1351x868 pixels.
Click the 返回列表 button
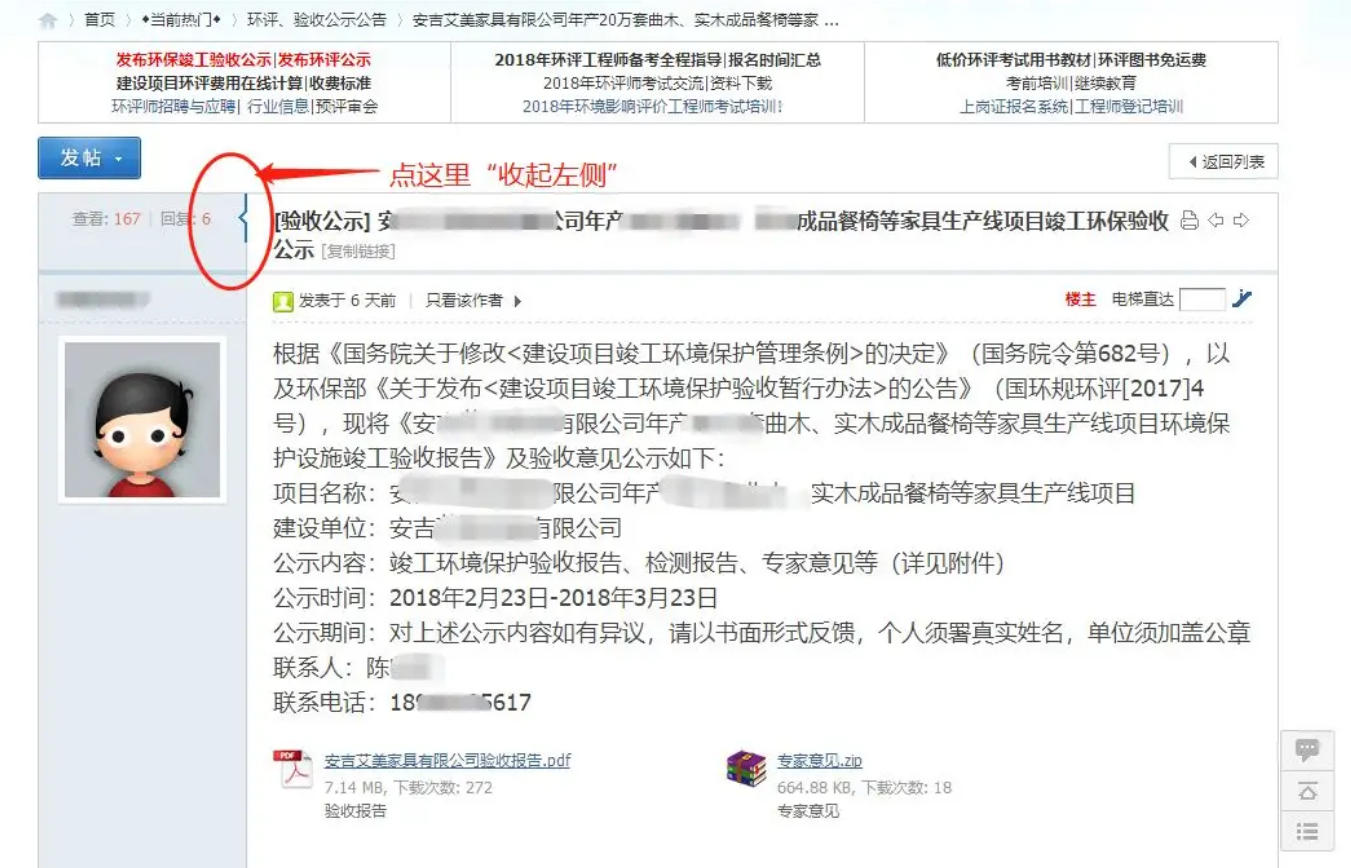click(1224, 162)
